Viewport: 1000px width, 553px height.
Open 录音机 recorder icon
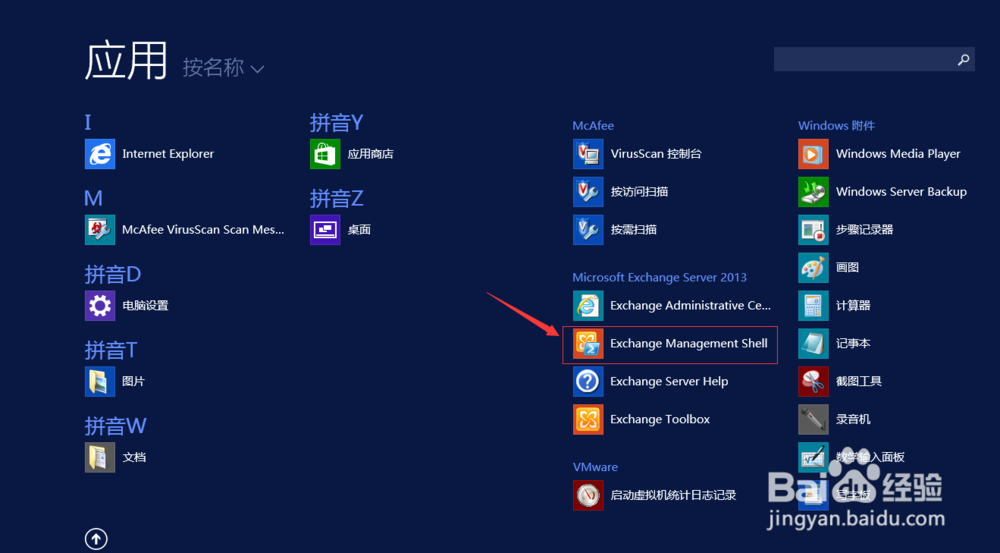point(813,419)
